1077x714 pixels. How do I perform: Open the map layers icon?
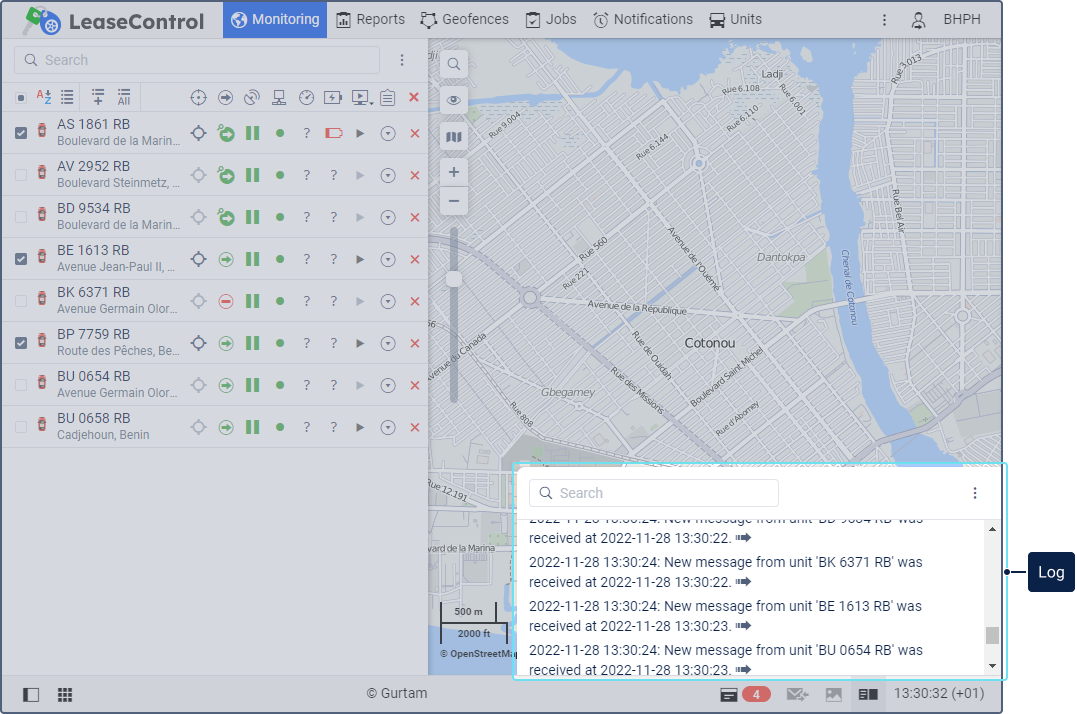pyautogui.click(x=454, y=136)
